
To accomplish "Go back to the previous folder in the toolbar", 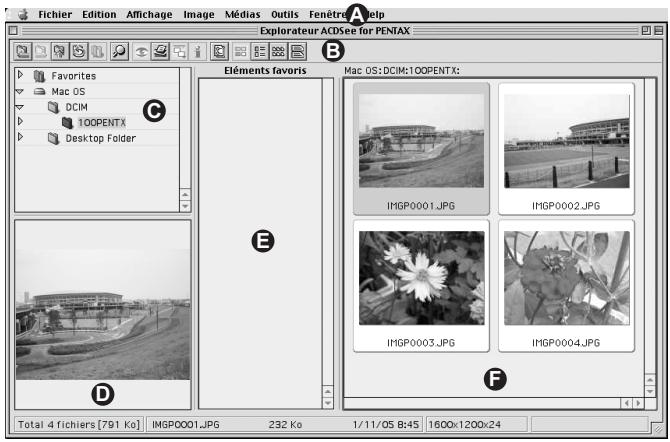I will pyautogui.click(x=23, y=51).
